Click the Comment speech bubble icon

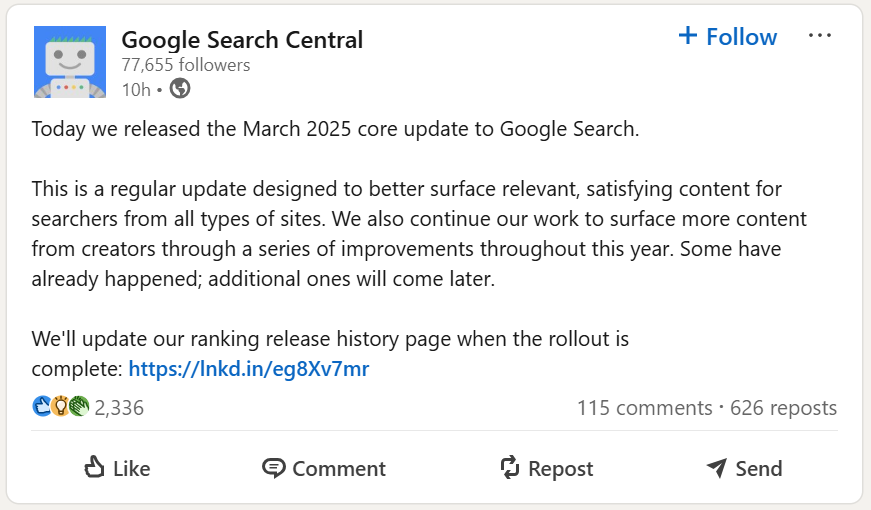click(273, 468)
